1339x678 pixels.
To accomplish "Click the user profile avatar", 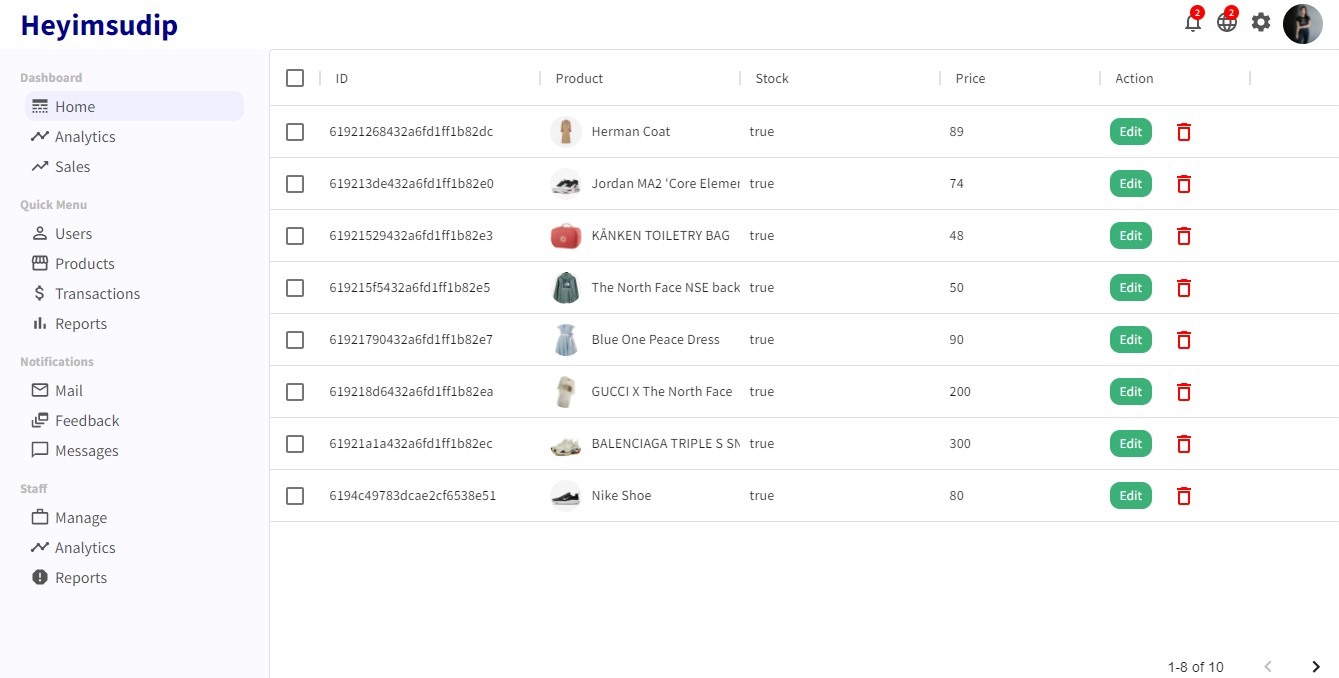I will [1303, 24].
